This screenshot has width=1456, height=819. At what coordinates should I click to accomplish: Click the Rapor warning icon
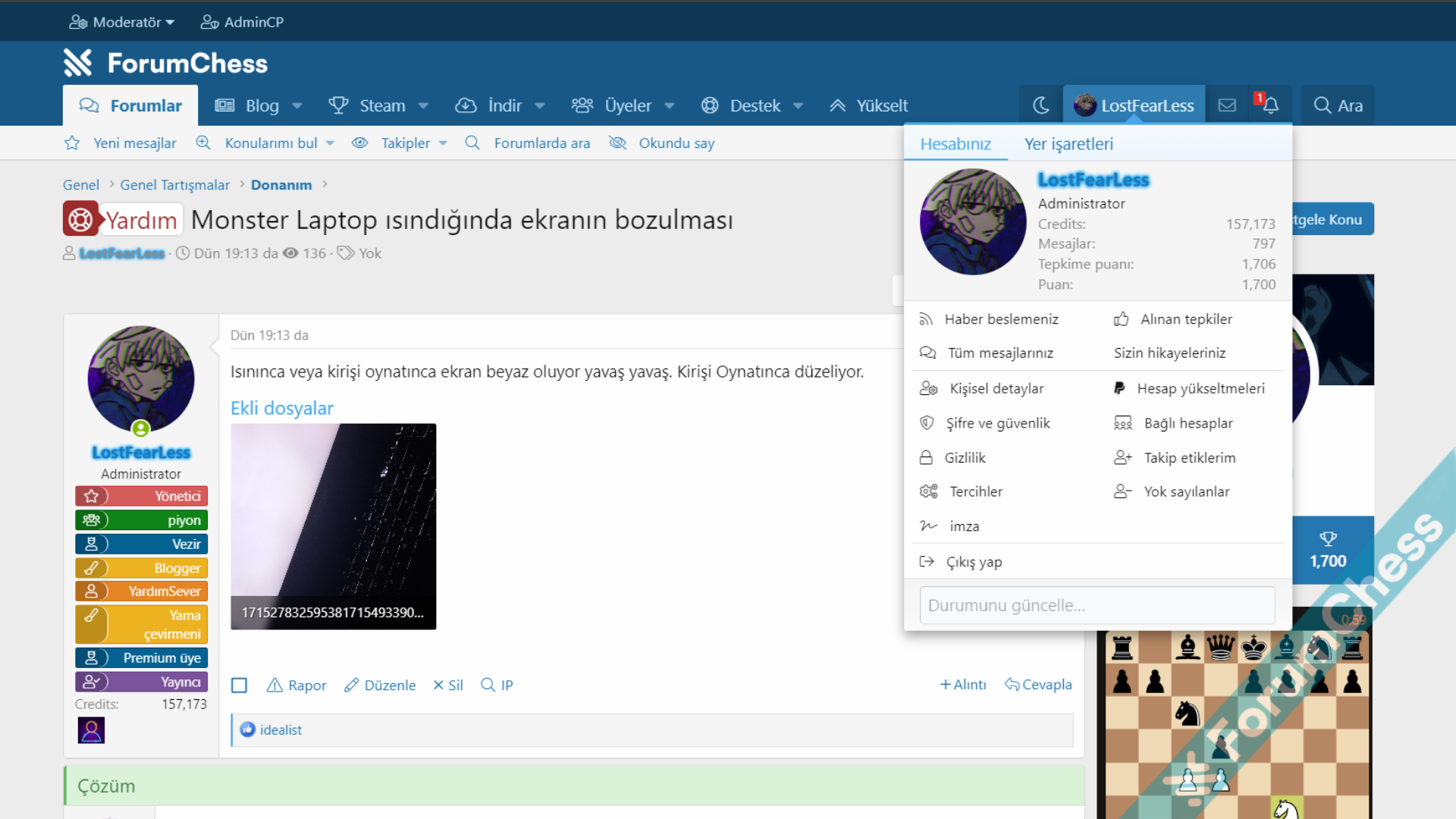coord(275,685)
